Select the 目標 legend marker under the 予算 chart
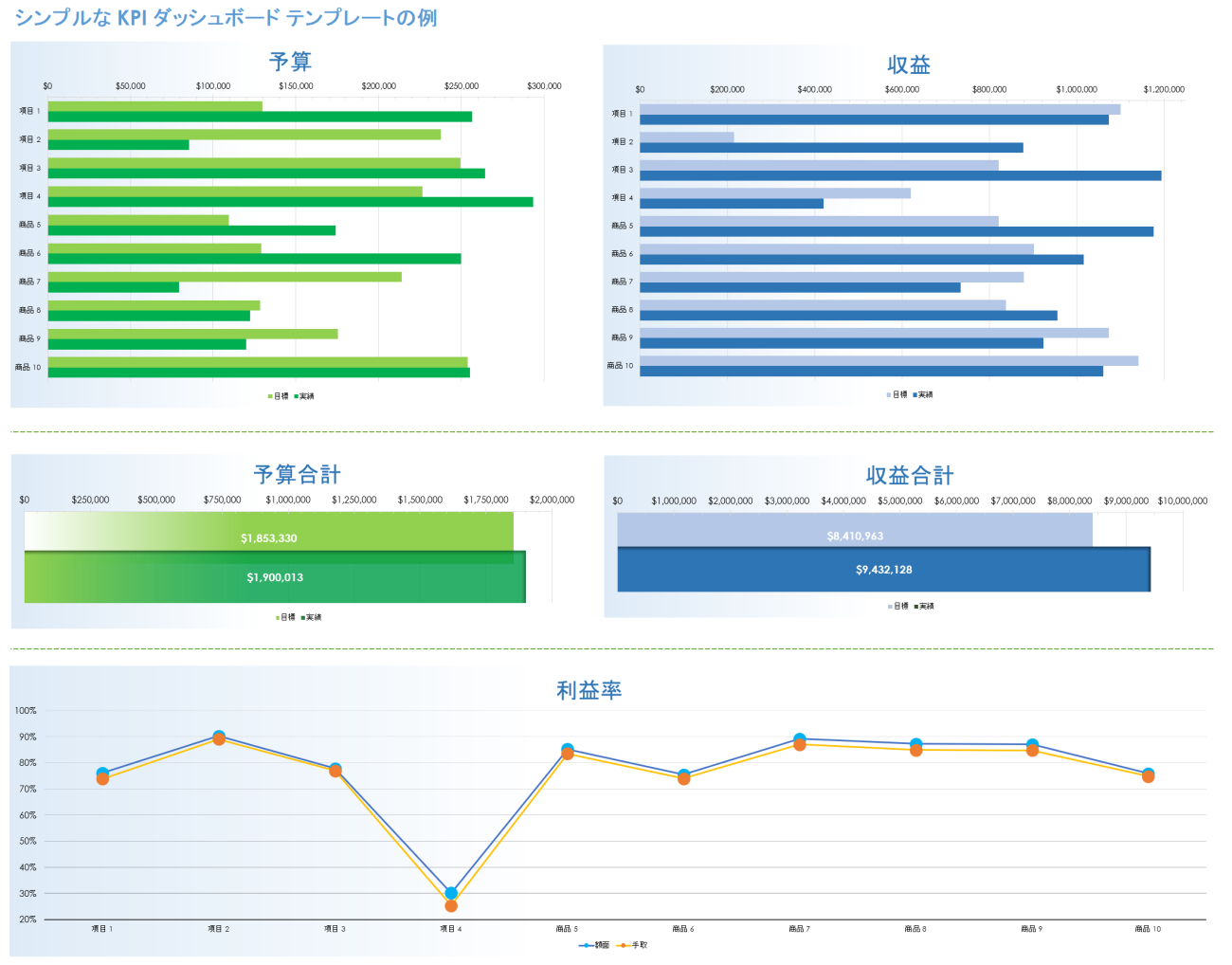 270,396
